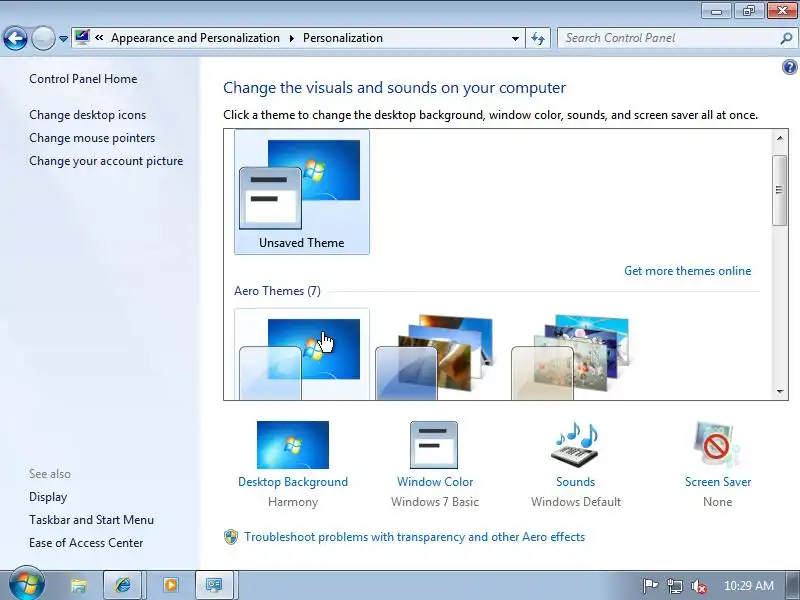Viewport: 800px width, 600px height.
Task: Click Get more themes online
Action: (687, 270)
